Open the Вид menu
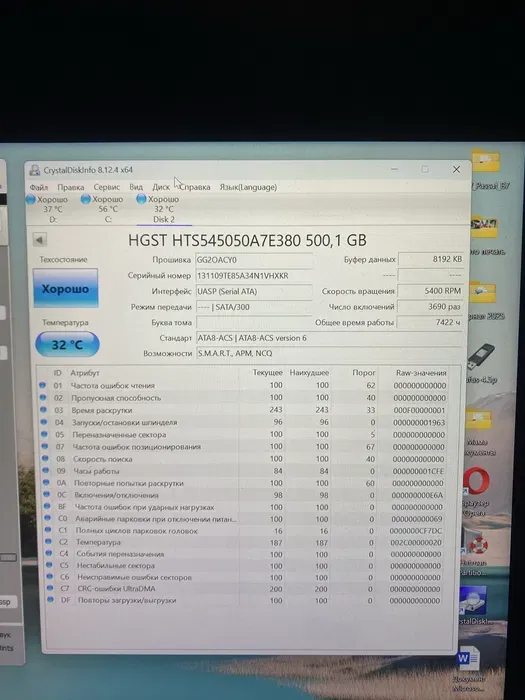The image size is (525, 700). (x=136, y=187)
